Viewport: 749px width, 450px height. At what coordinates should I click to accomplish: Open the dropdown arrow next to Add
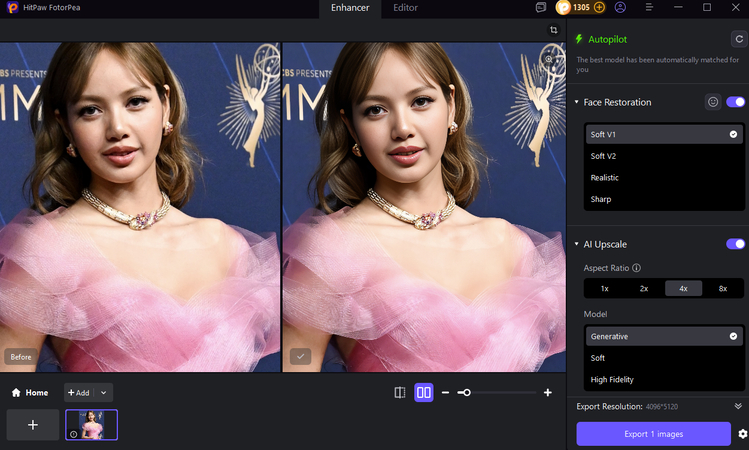(104, 393)
